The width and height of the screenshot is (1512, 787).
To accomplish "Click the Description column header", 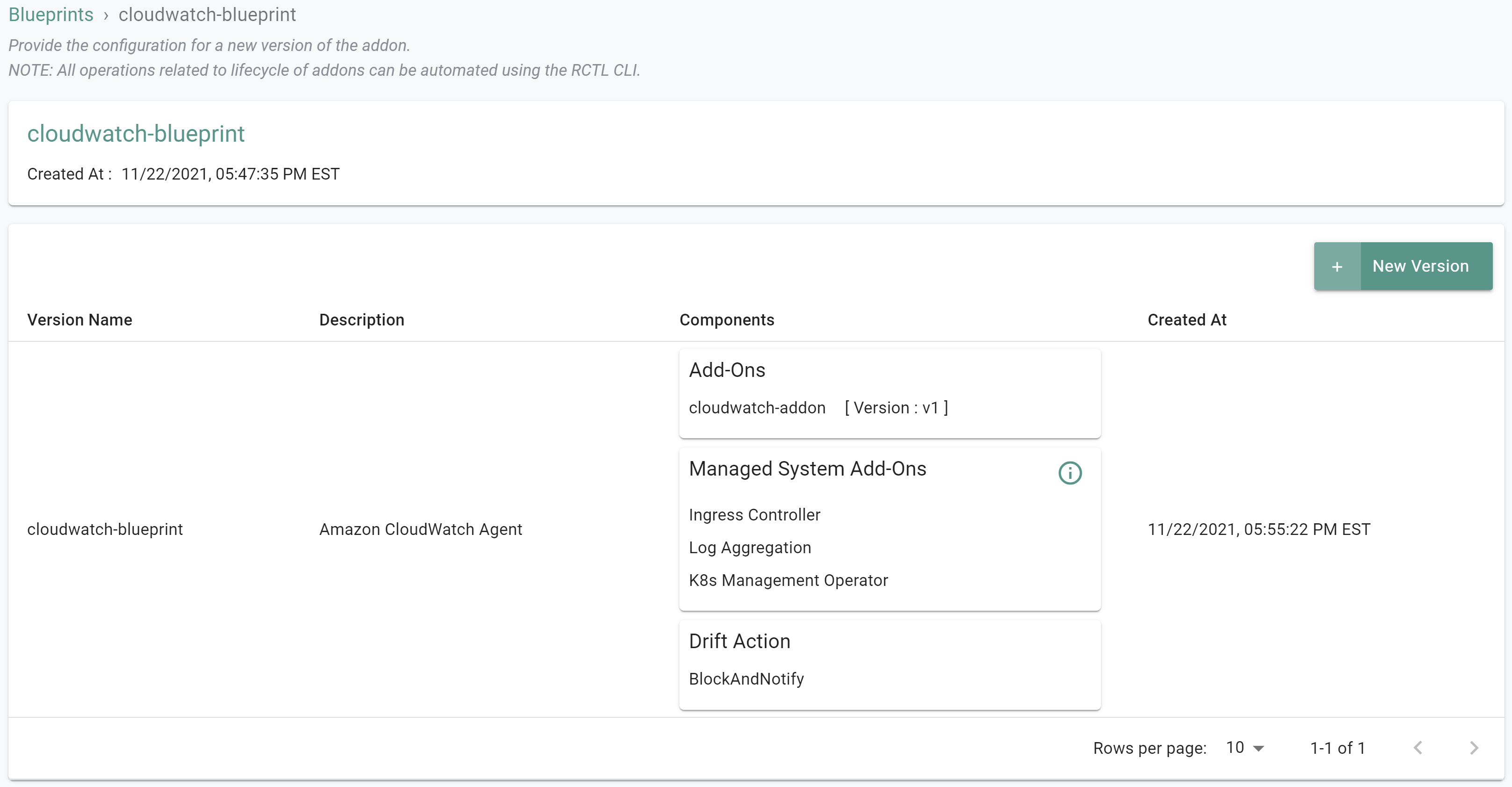I will (x=361, y=320).
